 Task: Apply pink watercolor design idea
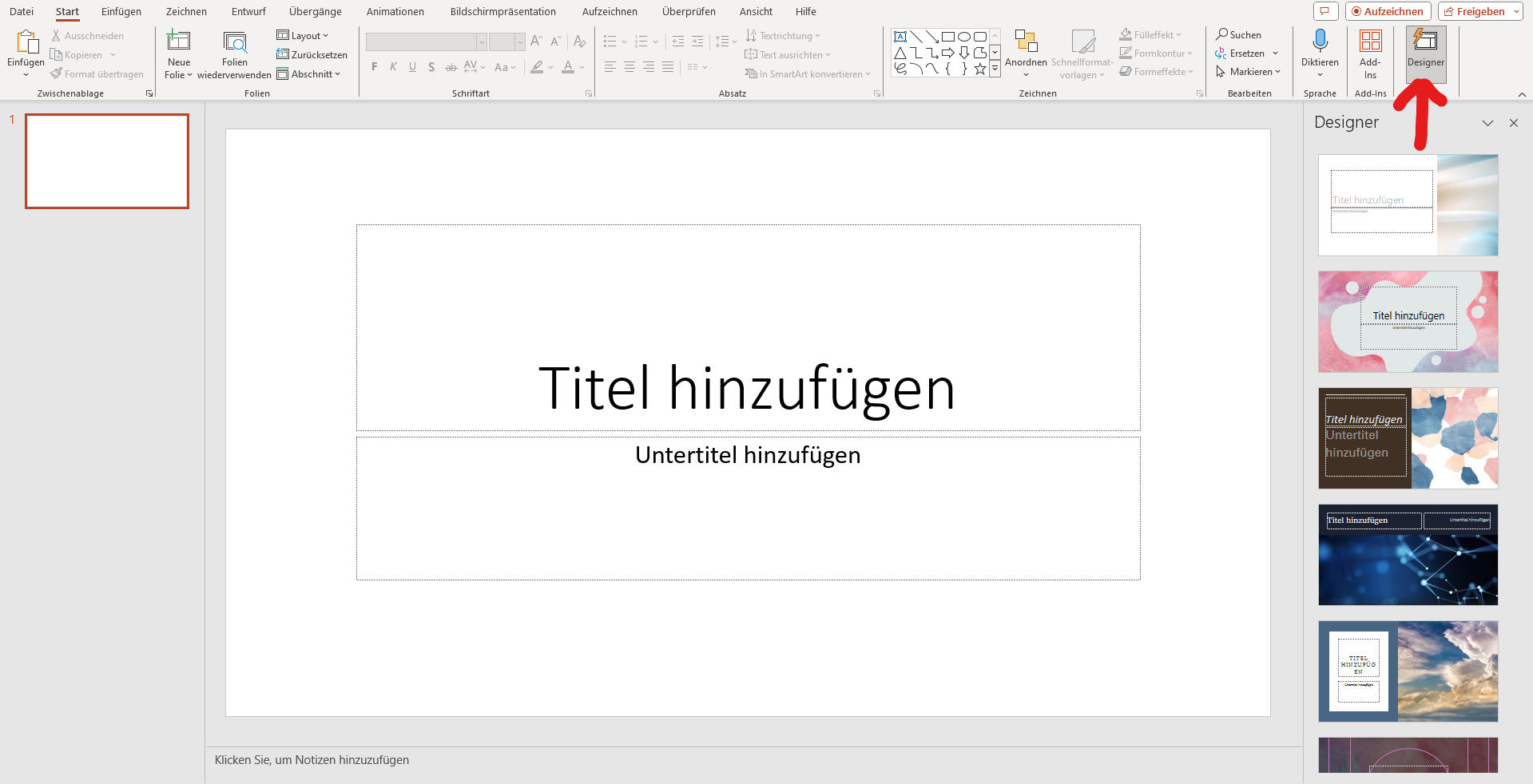pyautogui.click(x=1408, y=322)
